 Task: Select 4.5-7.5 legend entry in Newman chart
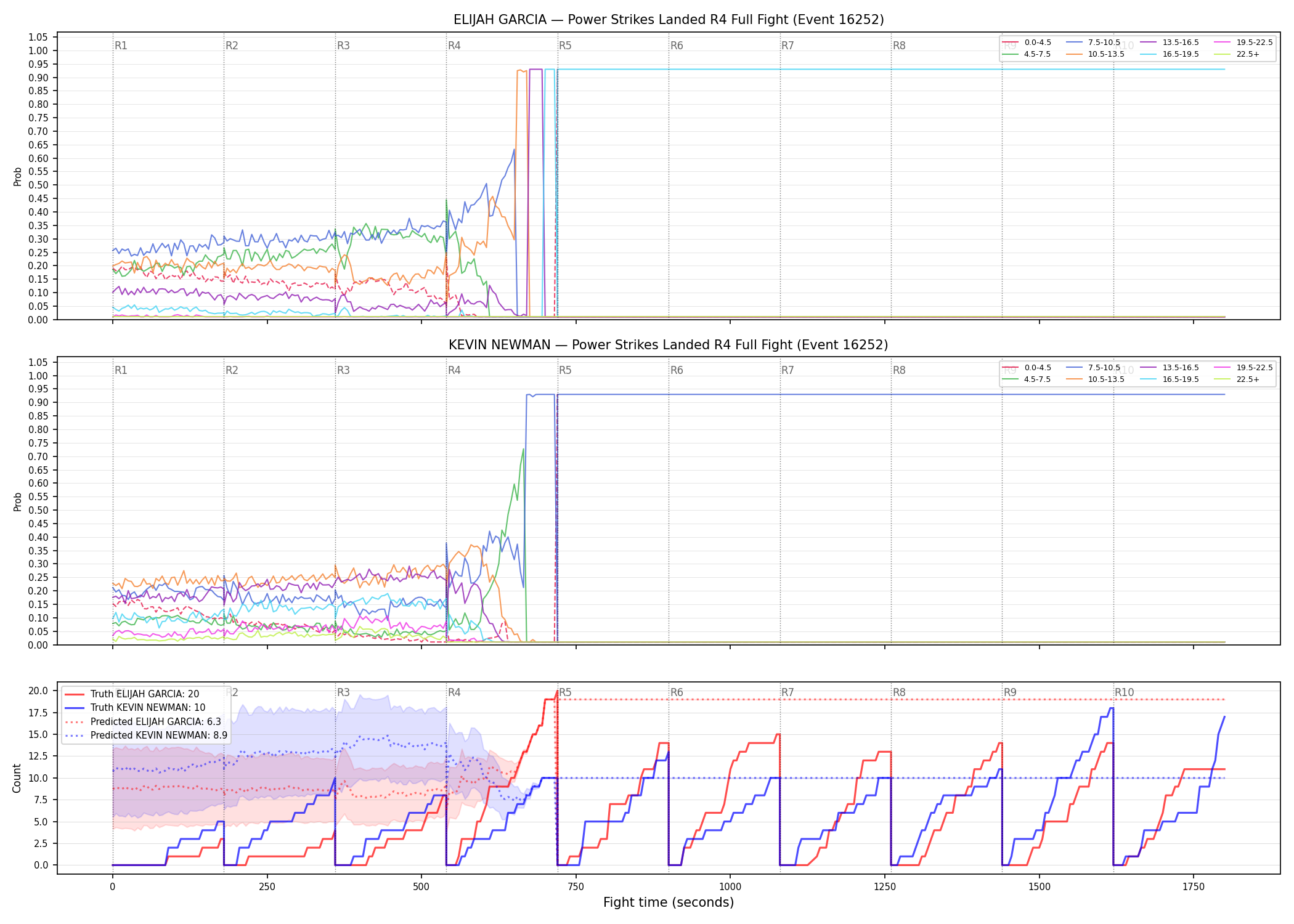pyautogui.click(x=1027, y=379)
